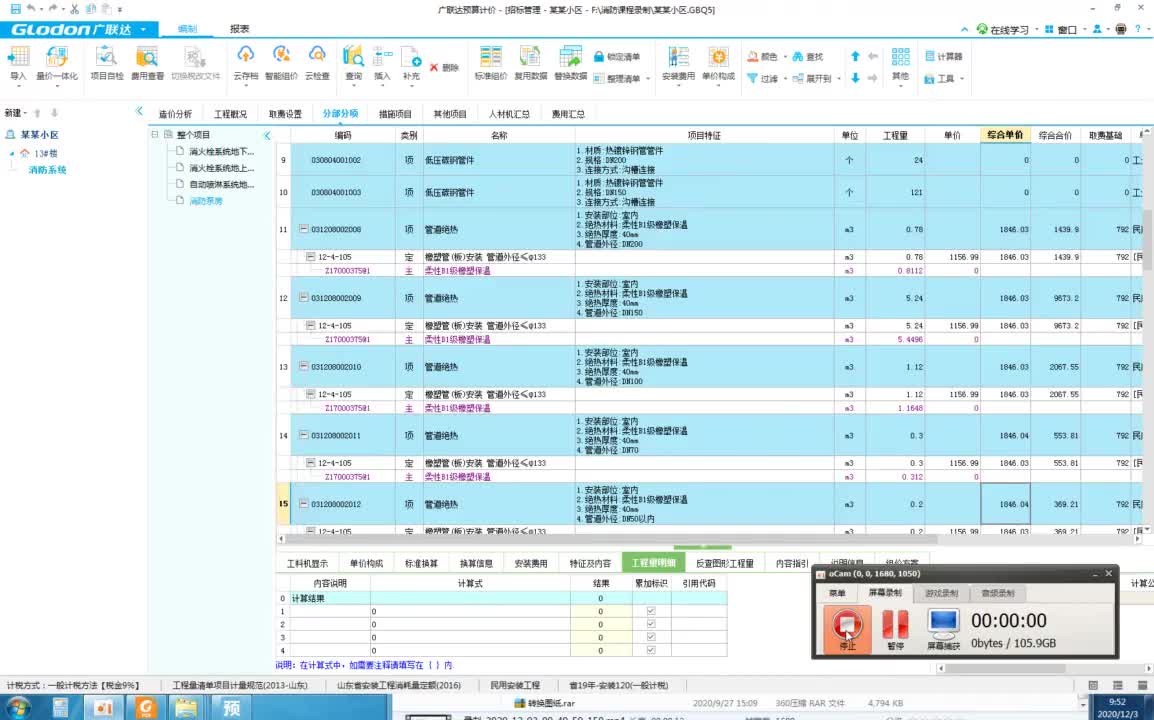Open 标准组价 standard pricing

pyautogui.click(x=490, y=63)
